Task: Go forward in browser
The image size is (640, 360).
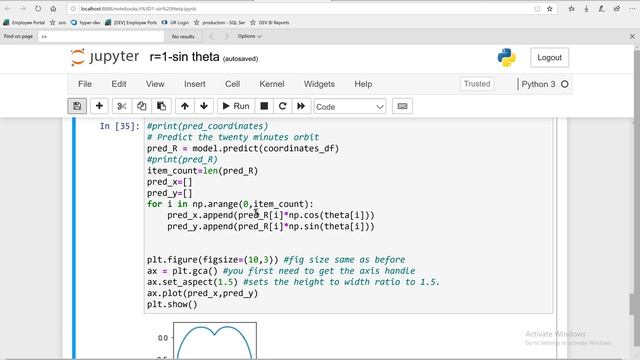Action: (x=23, y=9)
